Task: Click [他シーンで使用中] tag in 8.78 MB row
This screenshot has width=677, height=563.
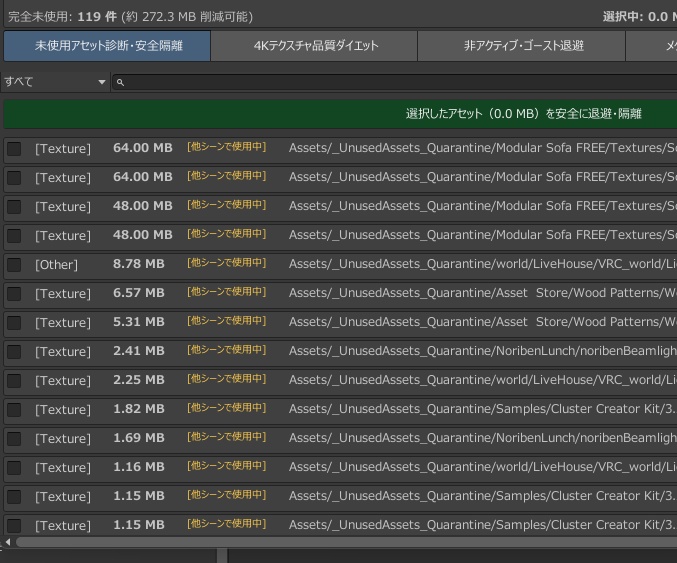Action: pyautogui.click(x=226, y=263)
